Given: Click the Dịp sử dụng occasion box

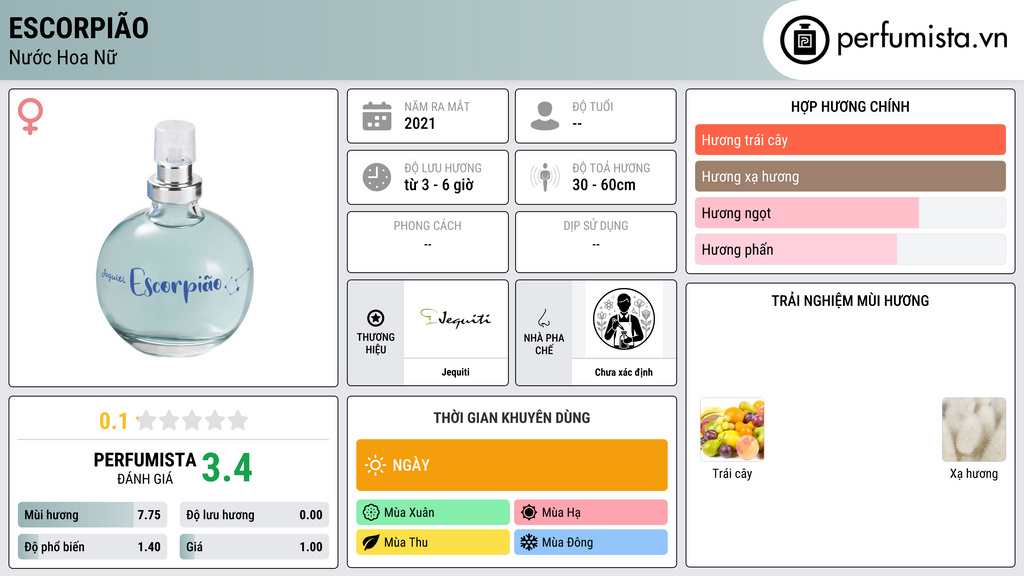Looking at the screenshot, I should point(596,242).
